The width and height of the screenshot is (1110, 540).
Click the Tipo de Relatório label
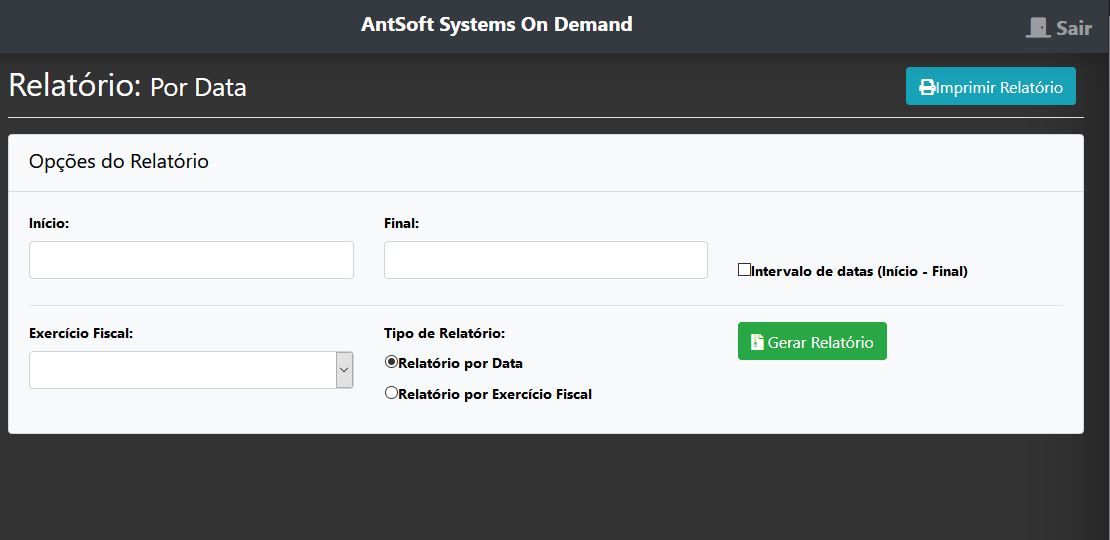(444, 334)
